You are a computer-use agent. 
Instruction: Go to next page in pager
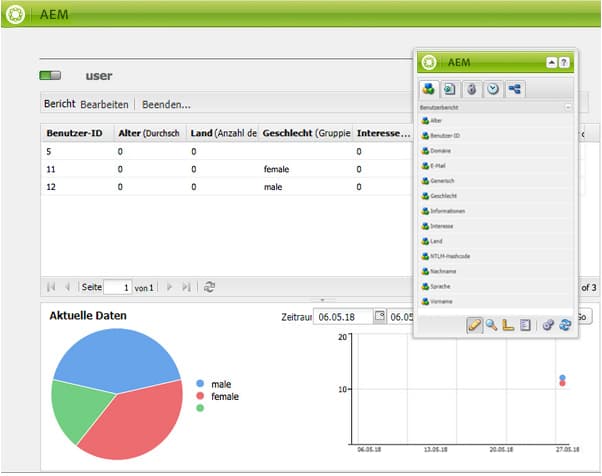[169, 287]
